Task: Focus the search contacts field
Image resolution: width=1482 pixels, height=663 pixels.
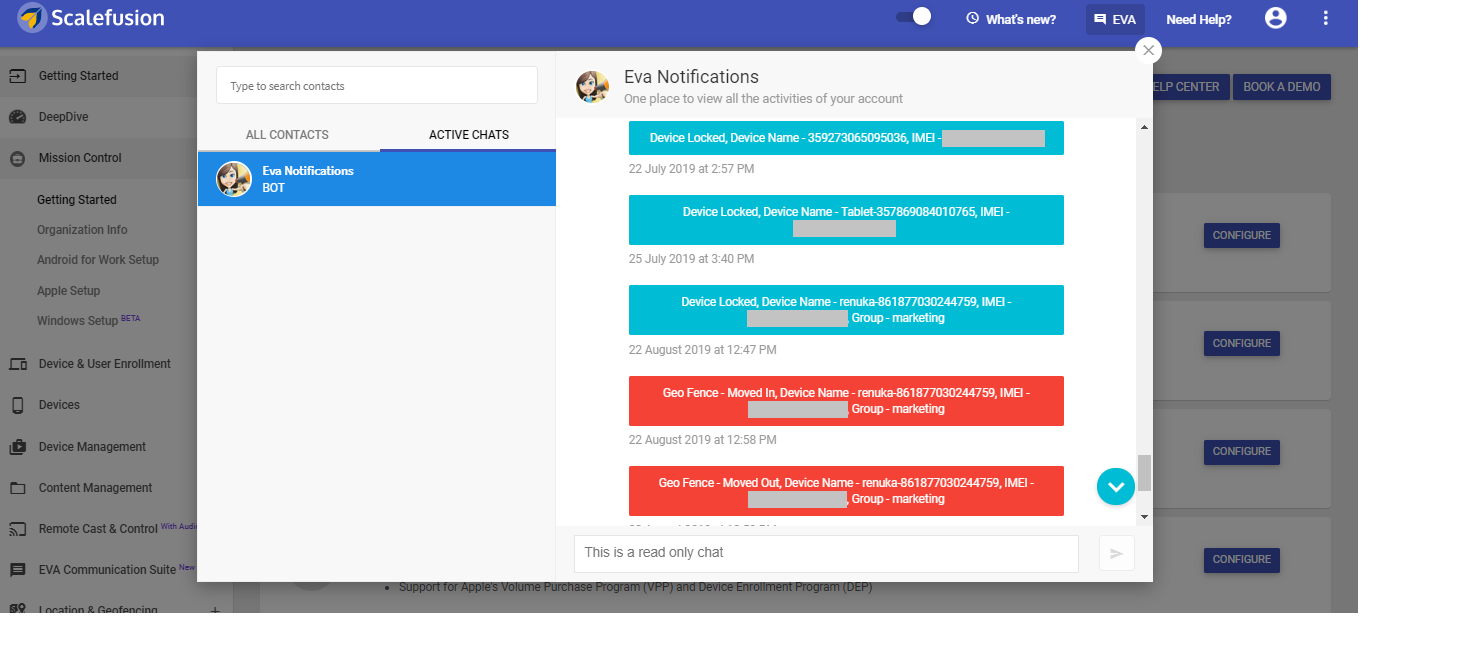Action: pyautogui.click(x=377, y=86)
